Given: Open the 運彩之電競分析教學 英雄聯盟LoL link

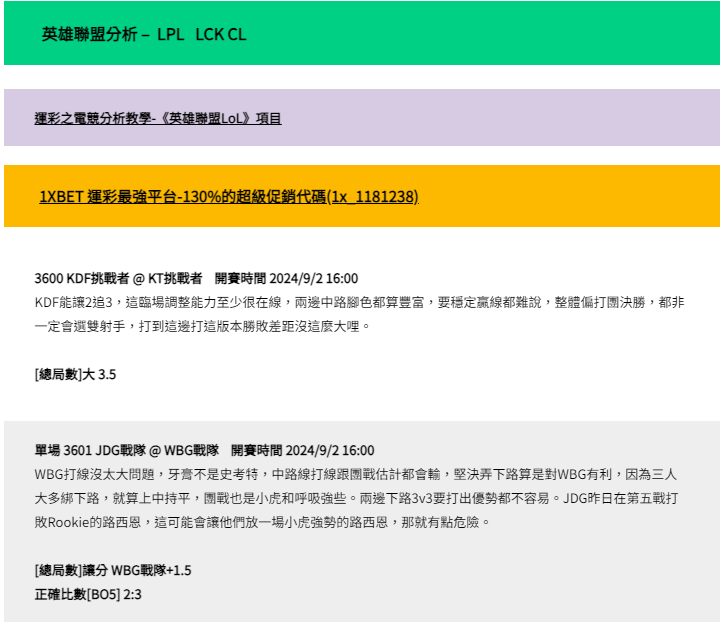Looking at the screenshot, I should (158, 118).
